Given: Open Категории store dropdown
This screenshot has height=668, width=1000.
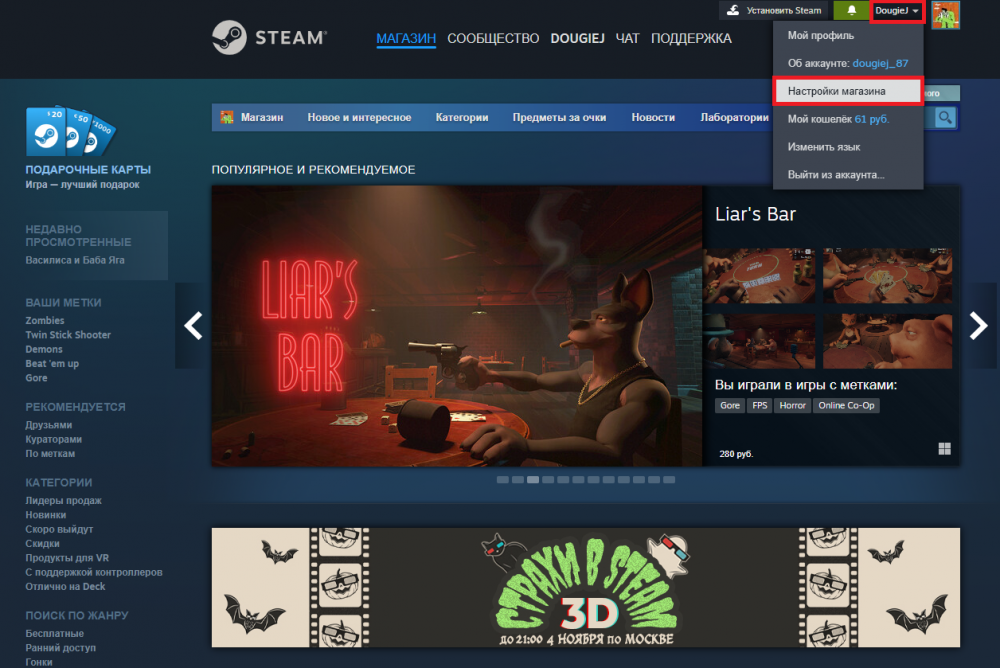Looking at the screenshot, I should point(462,117).
